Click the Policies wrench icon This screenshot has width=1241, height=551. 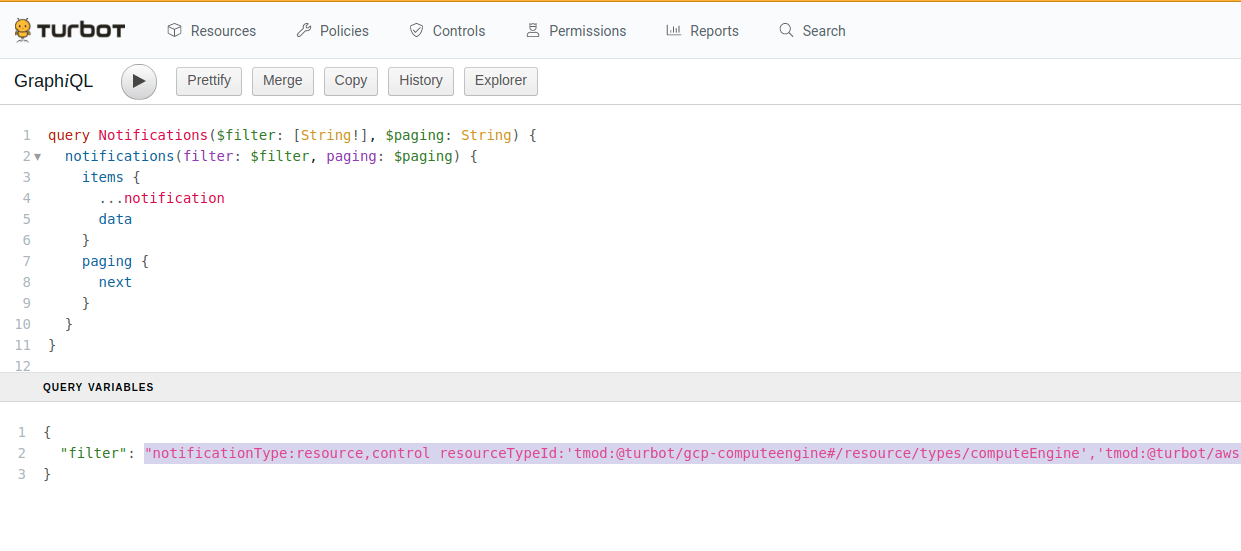pos(304,31)
